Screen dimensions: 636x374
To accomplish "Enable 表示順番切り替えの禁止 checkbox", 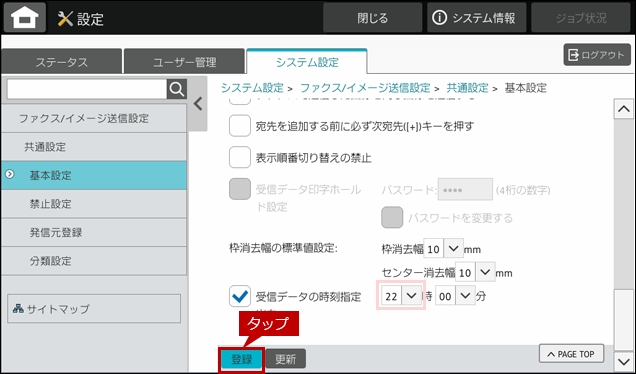I will (240, 157).
